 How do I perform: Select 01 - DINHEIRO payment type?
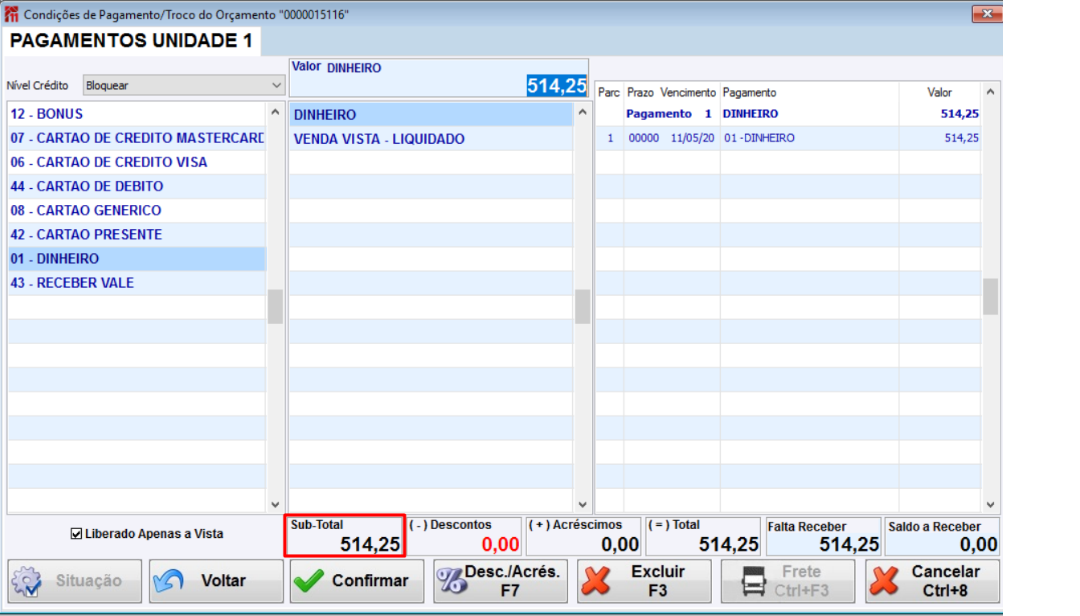point(136,259)
